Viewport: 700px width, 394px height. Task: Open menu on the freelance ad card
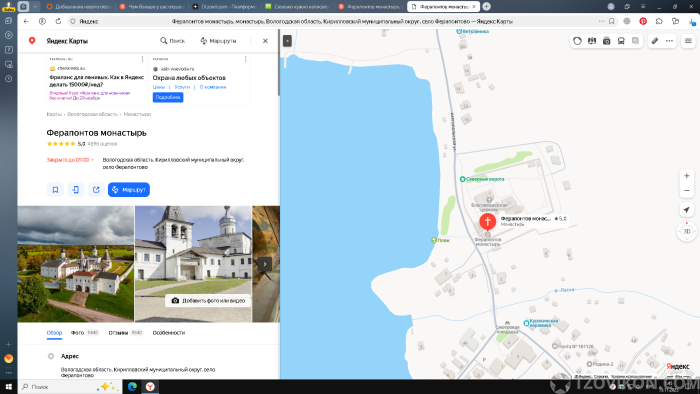[x=142, y=59]
